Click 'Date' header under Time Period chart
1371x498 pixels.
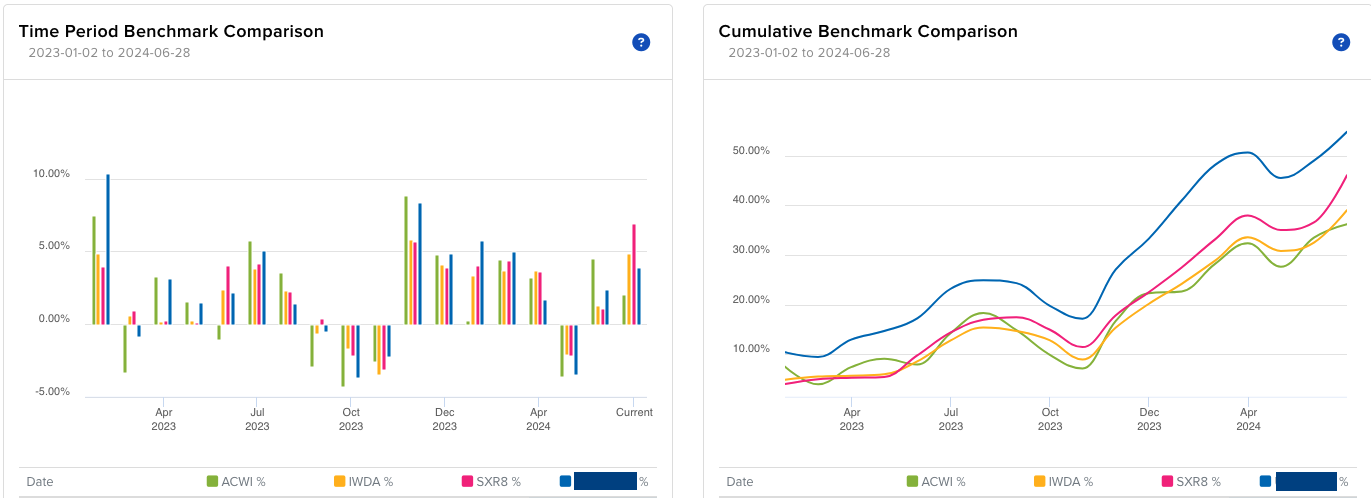click(40, 482)
